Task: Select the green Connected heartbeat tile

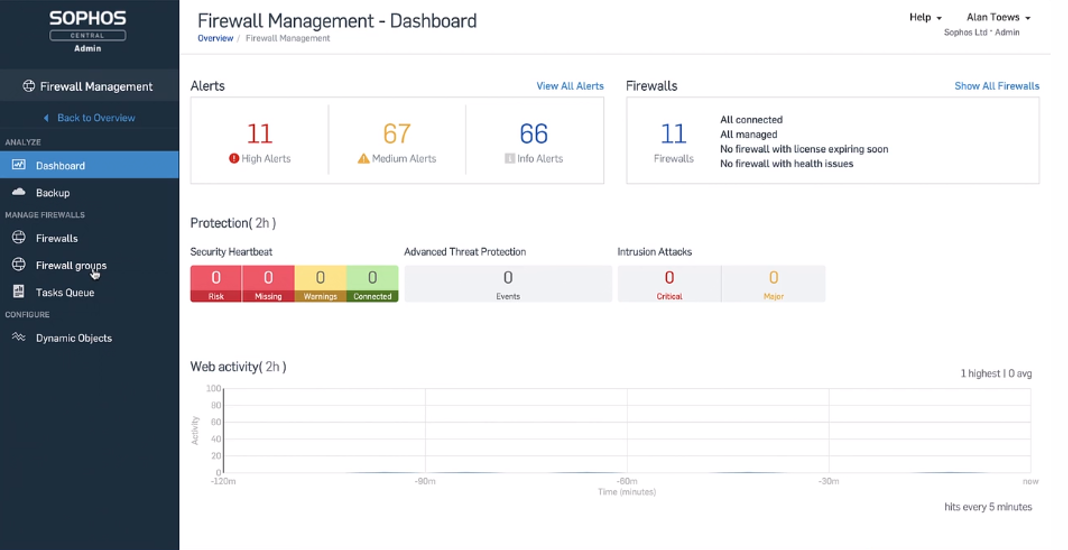Action: pyautogui.click(x=373, y=284)
